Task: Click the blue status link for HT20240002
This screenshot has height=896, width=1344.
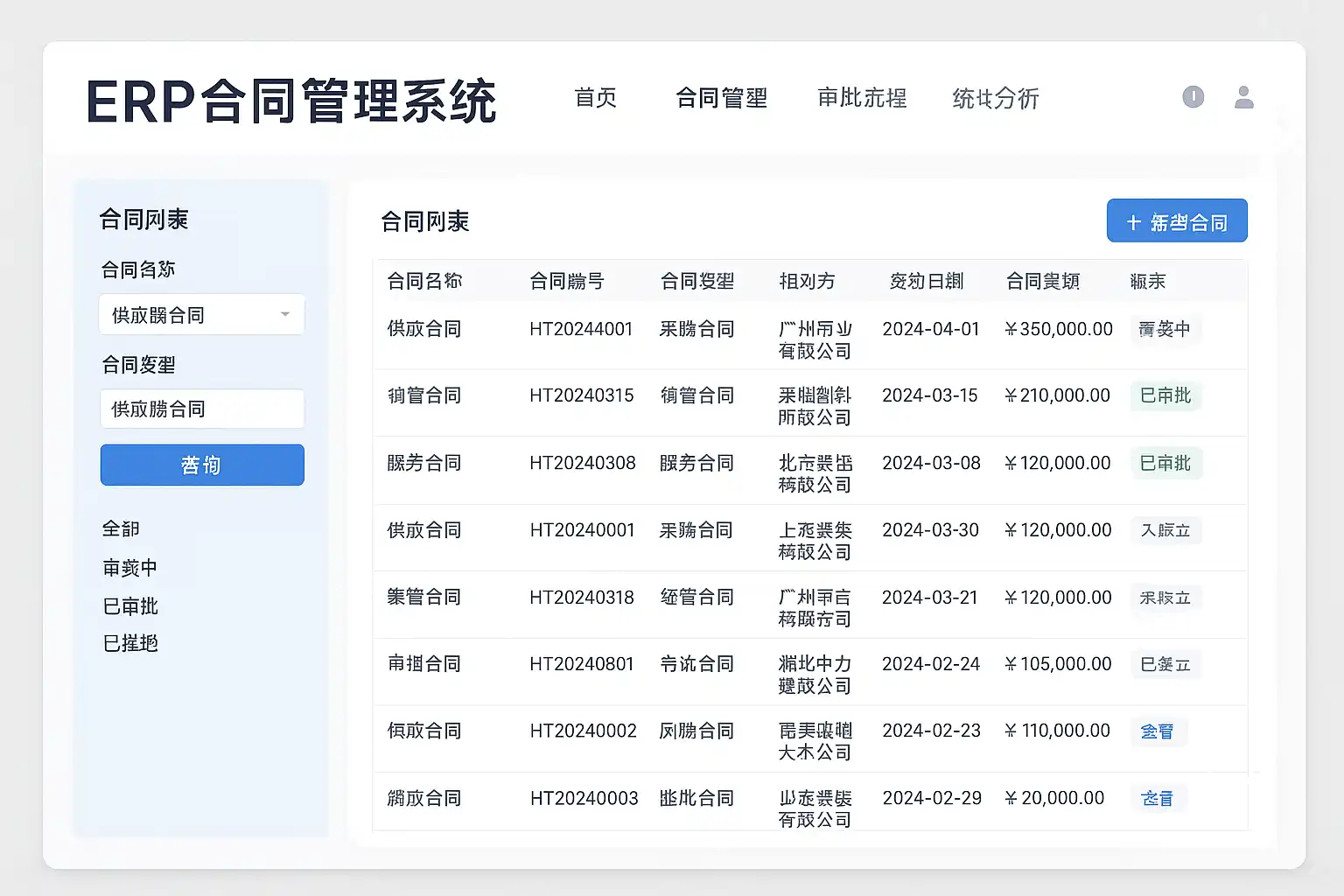Action: tap(1157, 731)
